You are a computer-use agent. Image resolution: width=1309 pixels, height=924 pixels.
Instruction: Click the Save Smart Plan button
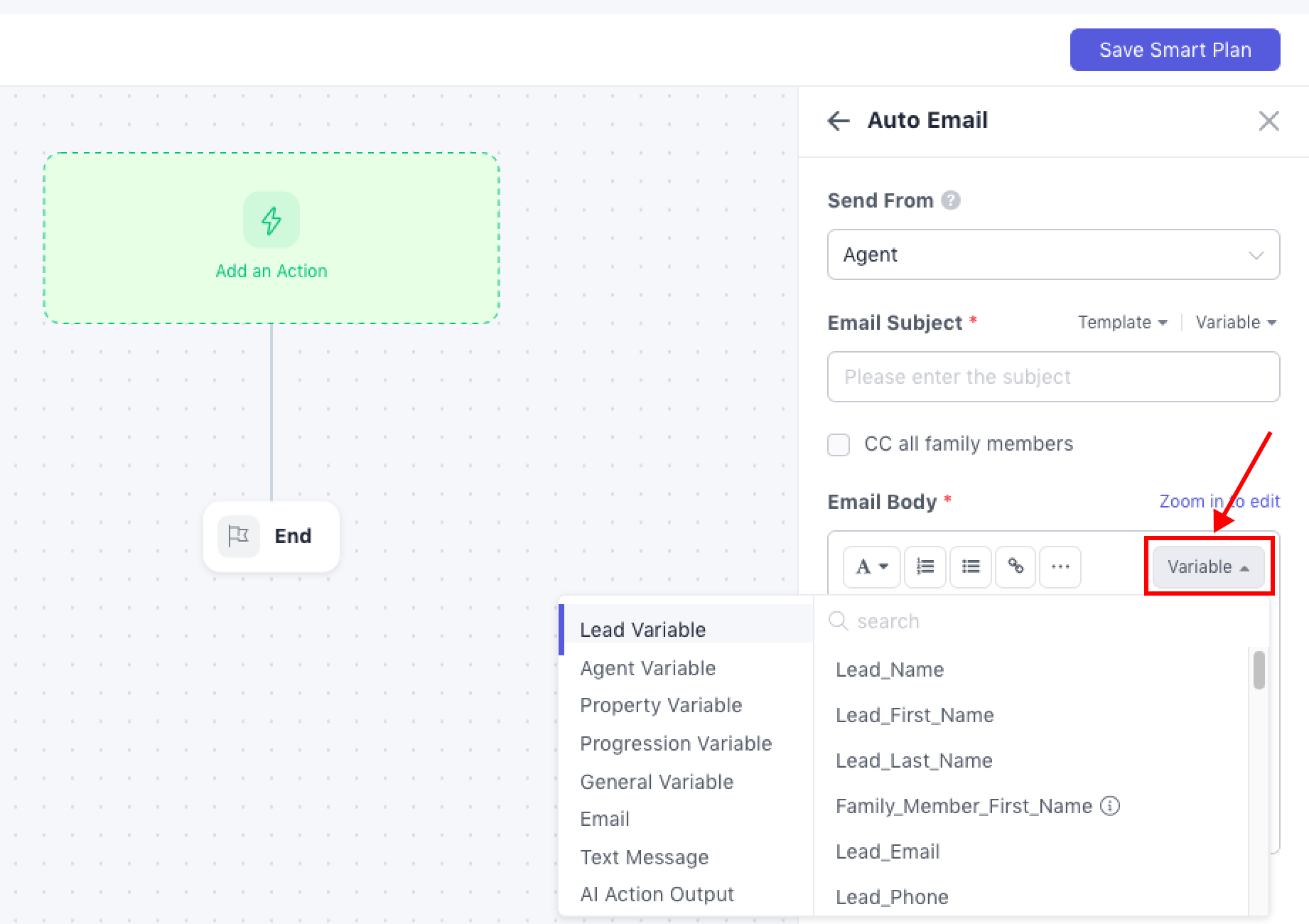pos(1175,50)
